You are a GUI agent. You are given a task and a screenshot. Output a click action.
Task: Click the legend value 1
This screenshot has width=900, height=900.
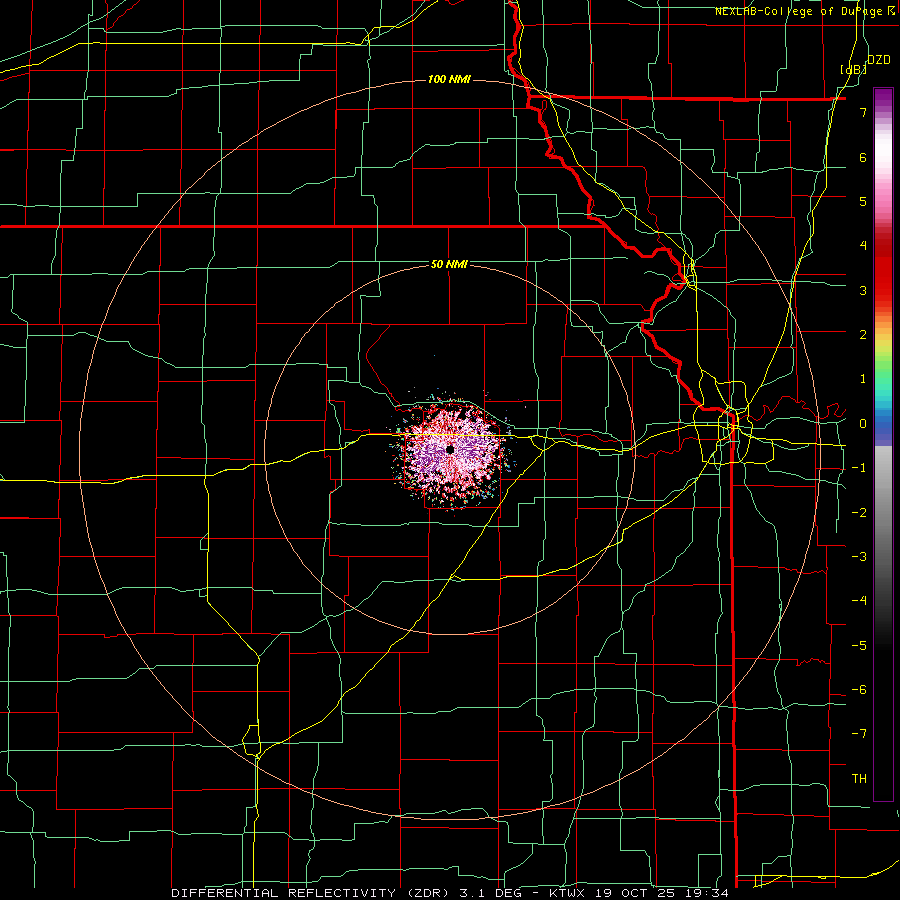pos(863,378)
